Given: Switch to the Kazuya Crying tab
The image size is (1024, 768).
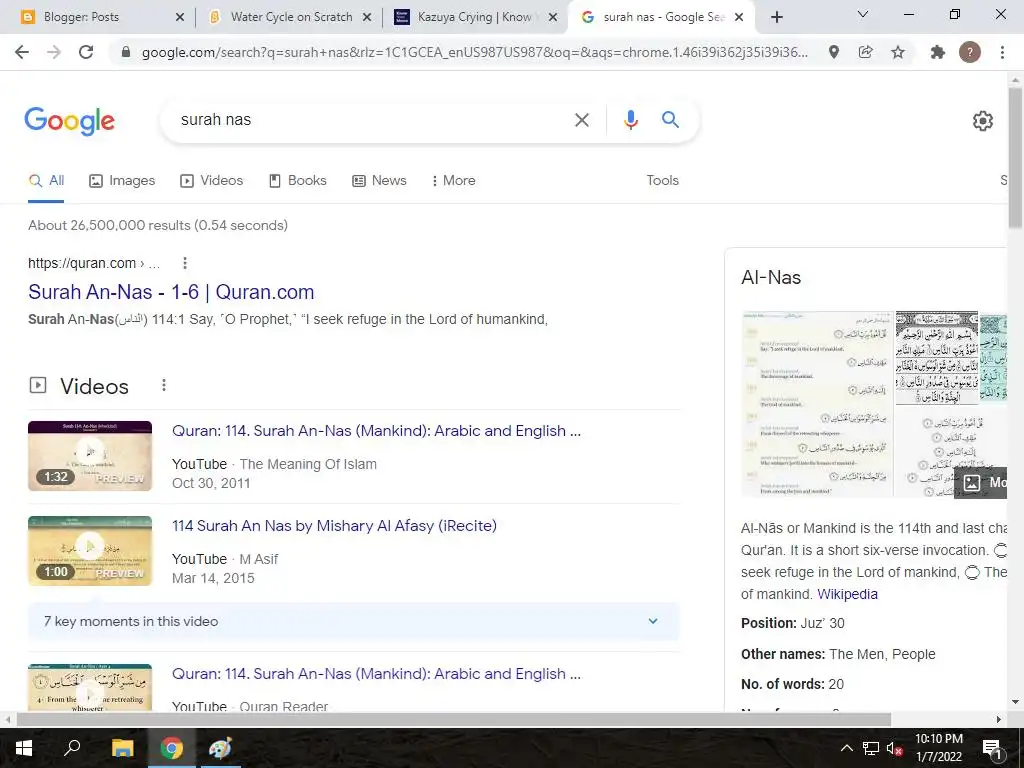Looking at the screenshot, I should (474, 18).
